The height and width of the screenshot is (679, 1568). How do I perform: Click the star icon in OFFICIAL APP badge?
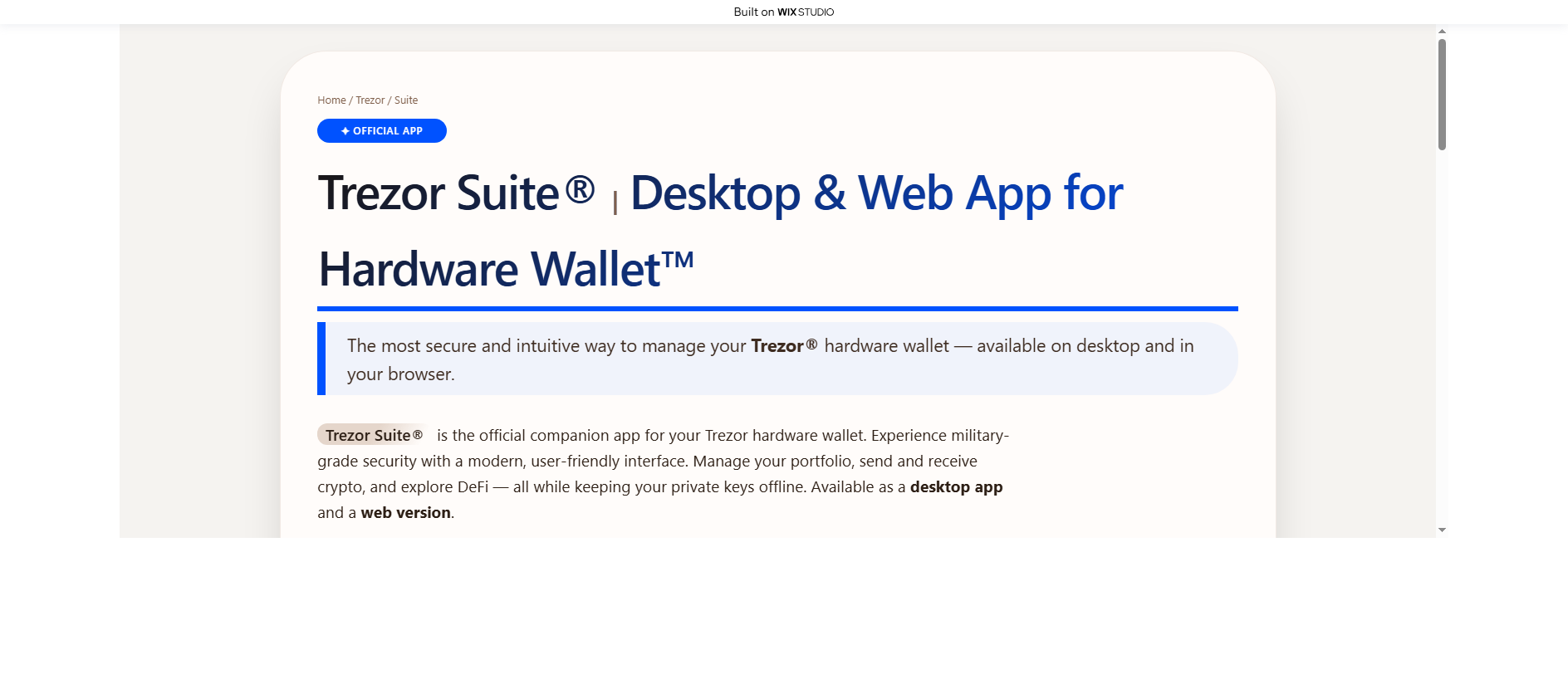click(345, 131)
